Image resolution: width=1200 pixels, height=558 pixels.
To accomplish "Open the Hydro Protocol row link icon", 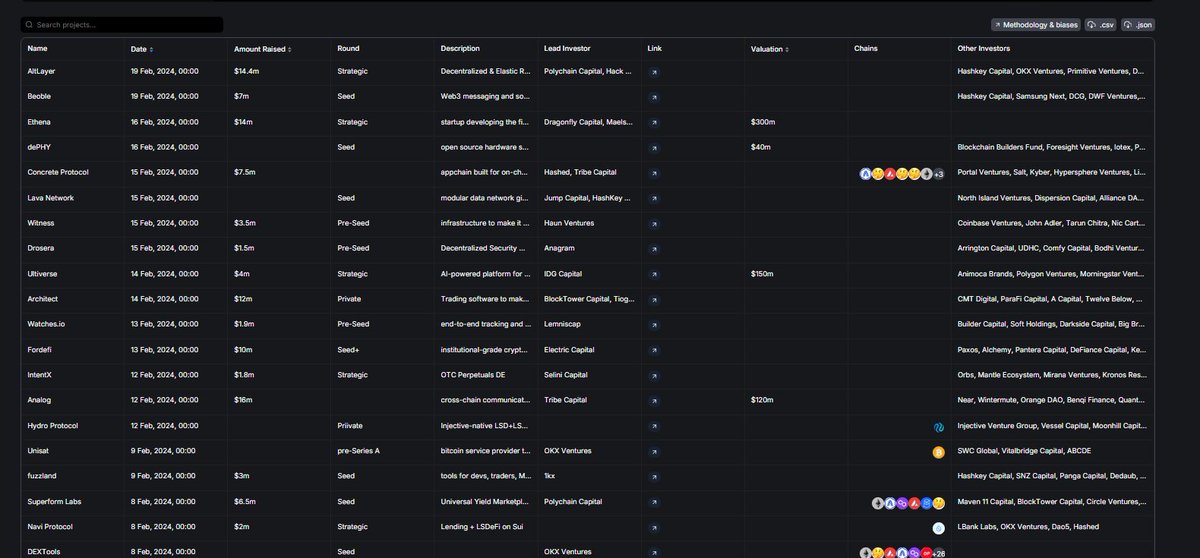I will pyautogui.click(x=654, y=426).
